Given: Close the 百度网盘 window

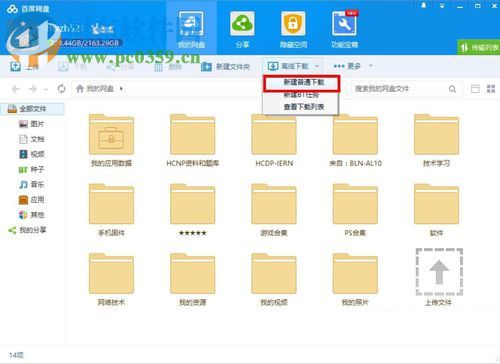Looking at the screenshot, I should 495,6.
